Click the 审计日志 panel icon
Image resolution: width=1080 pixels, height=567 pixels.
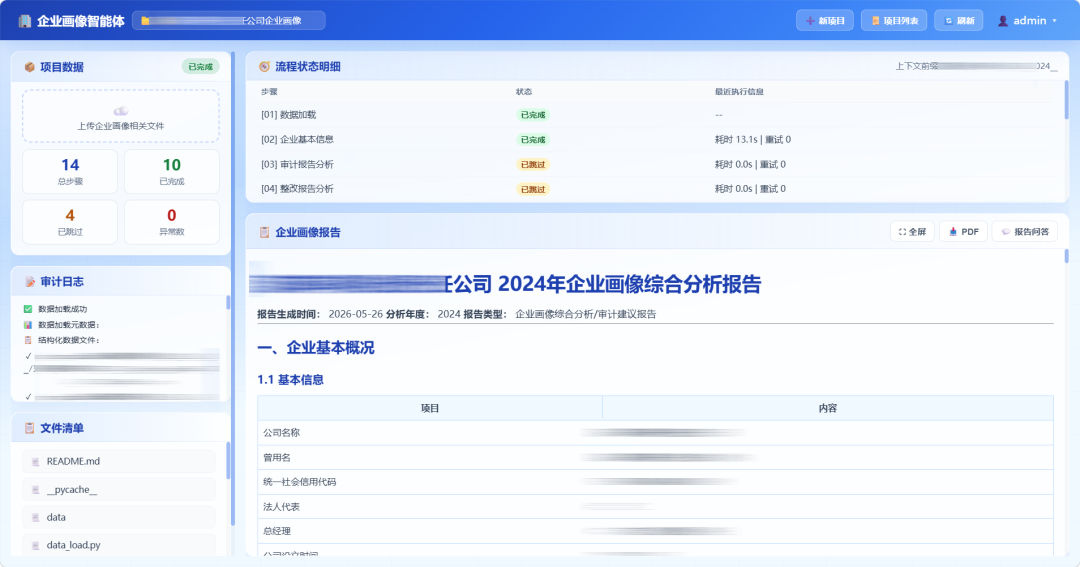pos(30,282)
